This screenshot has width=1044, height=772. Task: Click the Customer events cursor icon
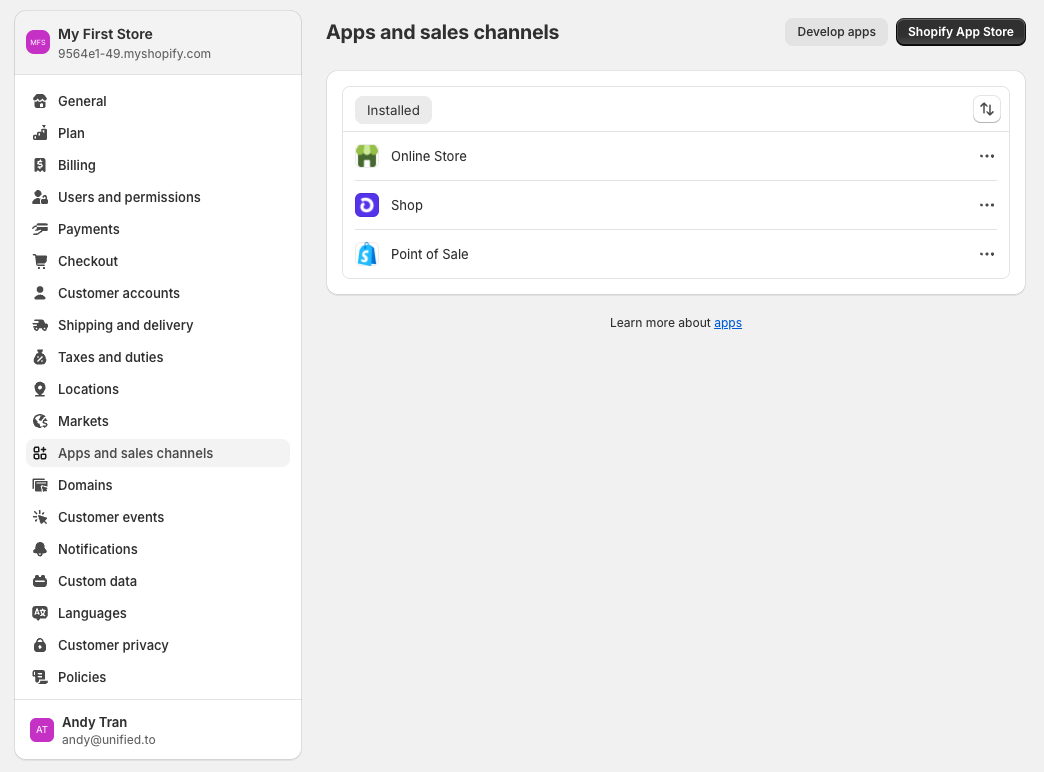(x=40, y=517)
